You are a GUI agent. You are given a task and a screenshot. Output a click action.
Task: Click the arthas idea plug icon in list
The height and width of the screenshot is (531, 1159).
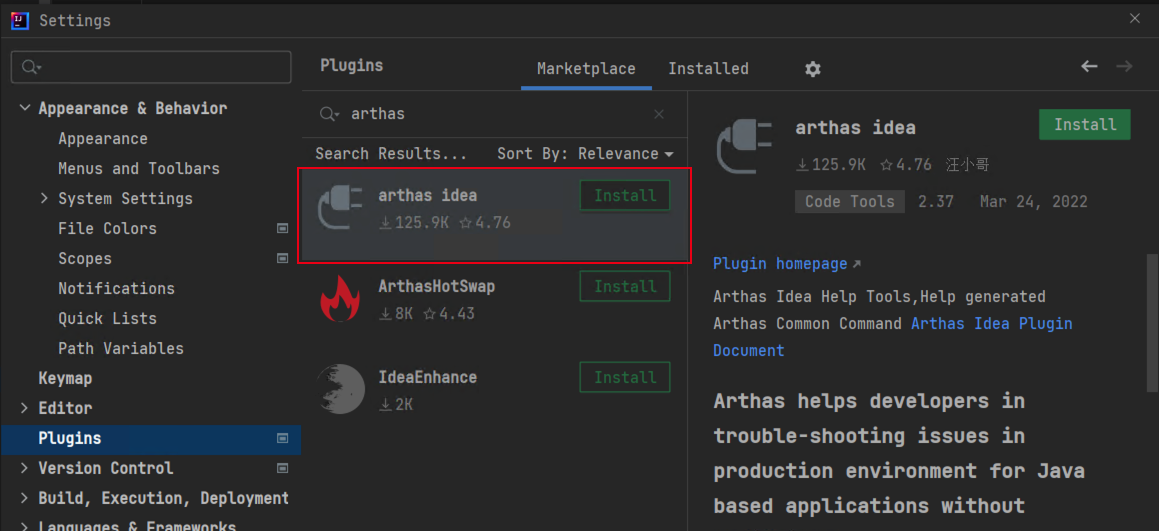click(x=339, y=209)
